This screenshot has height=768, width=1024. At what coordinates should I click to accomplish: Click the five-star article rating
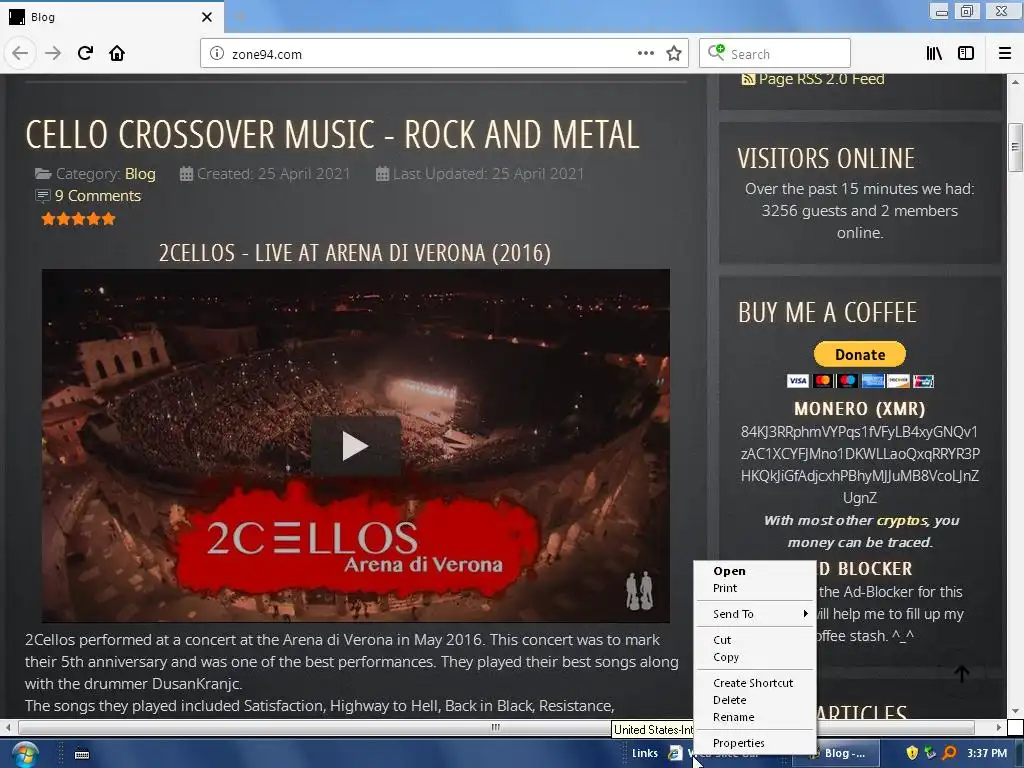click(78, 219)
